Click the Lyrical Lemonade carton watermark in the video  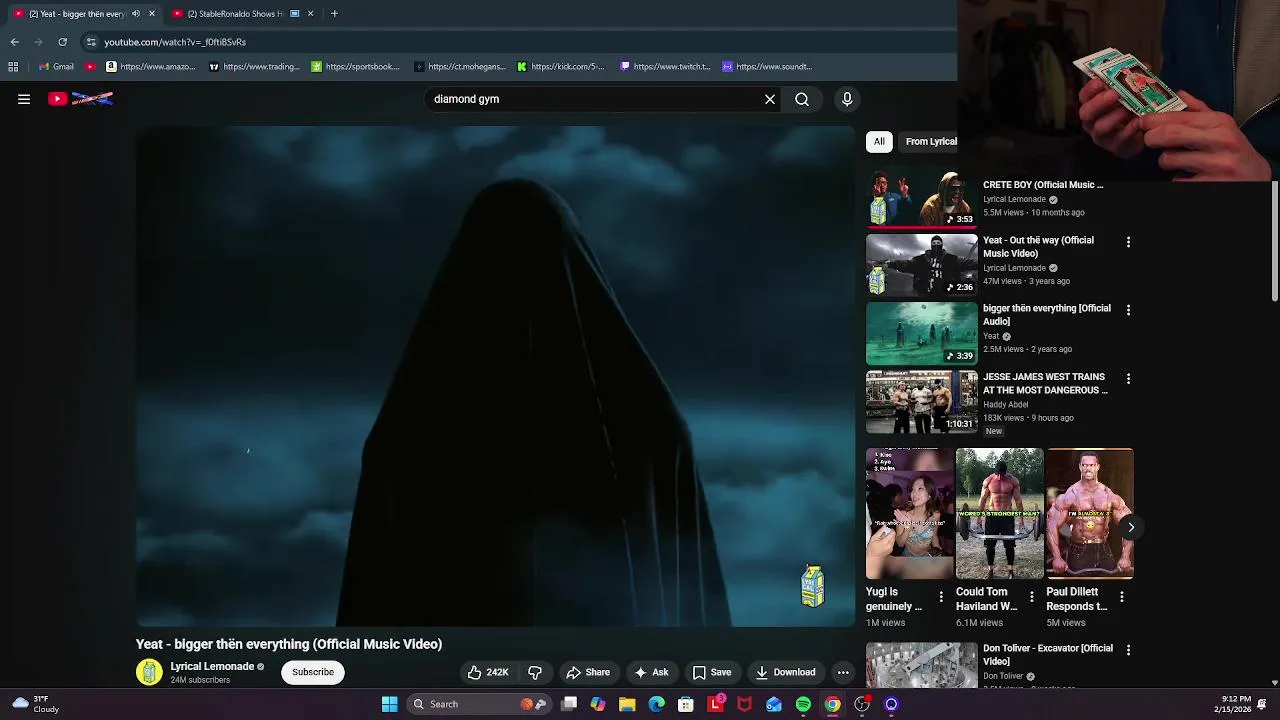coord(813,586)
